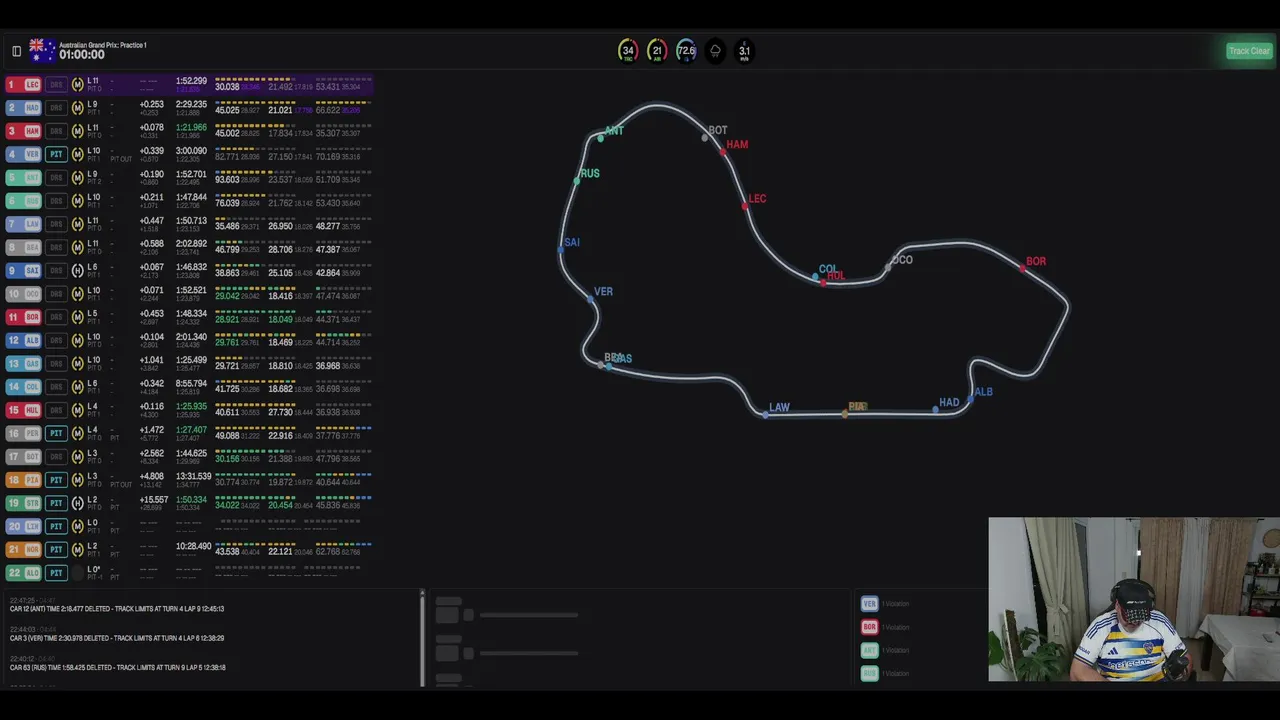The height and width of the screenshot is (720, 1280).
Task: Click COL's lap time 8:55.794
Action: pyautogui.click(x=191, y=384)
